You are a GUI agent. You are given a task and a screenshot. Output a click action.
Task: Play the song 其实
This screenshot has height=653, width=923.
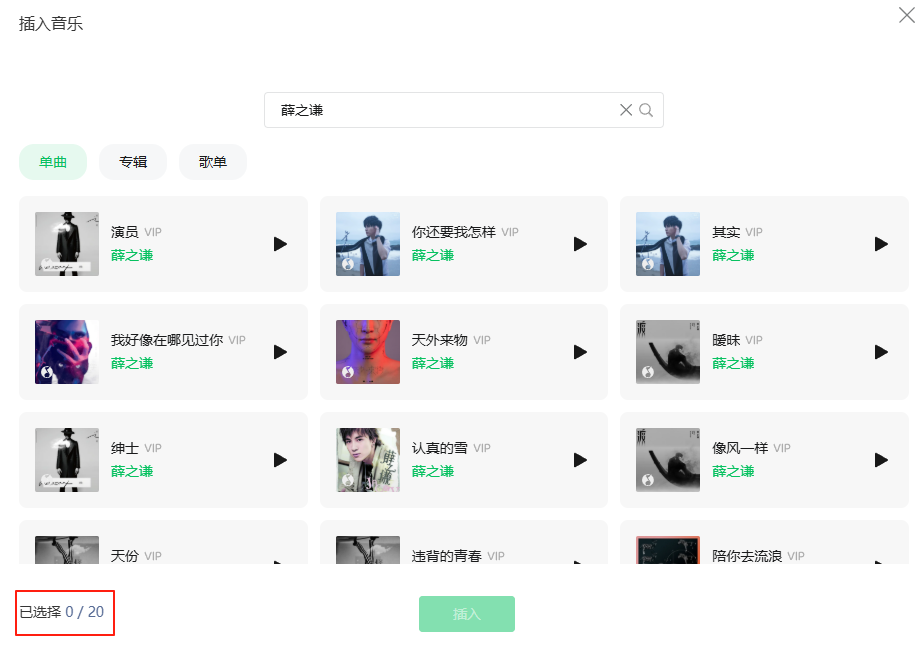coord(881,244)
